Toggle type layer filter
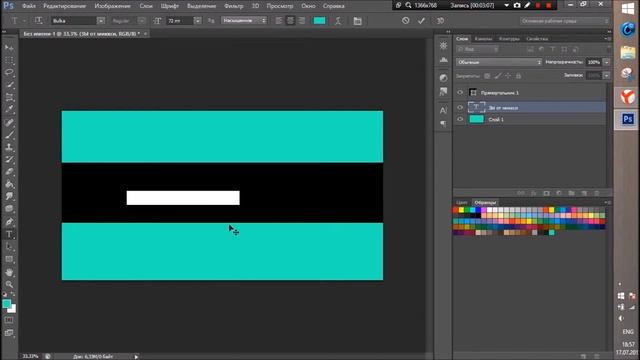640x360 pixels. click(x=553, y=49)
